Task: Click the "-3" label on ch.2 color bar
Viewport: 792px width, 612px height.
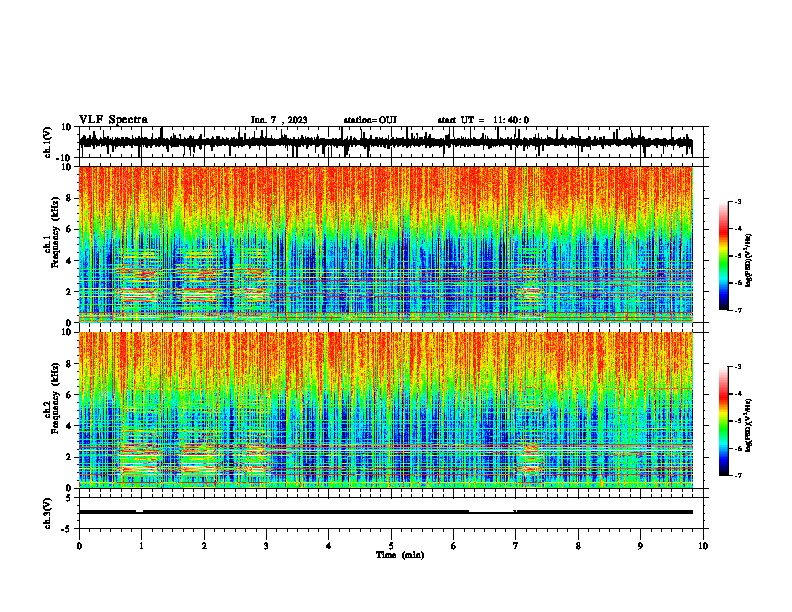Action: pyautogui.click(x=737, y=367)
